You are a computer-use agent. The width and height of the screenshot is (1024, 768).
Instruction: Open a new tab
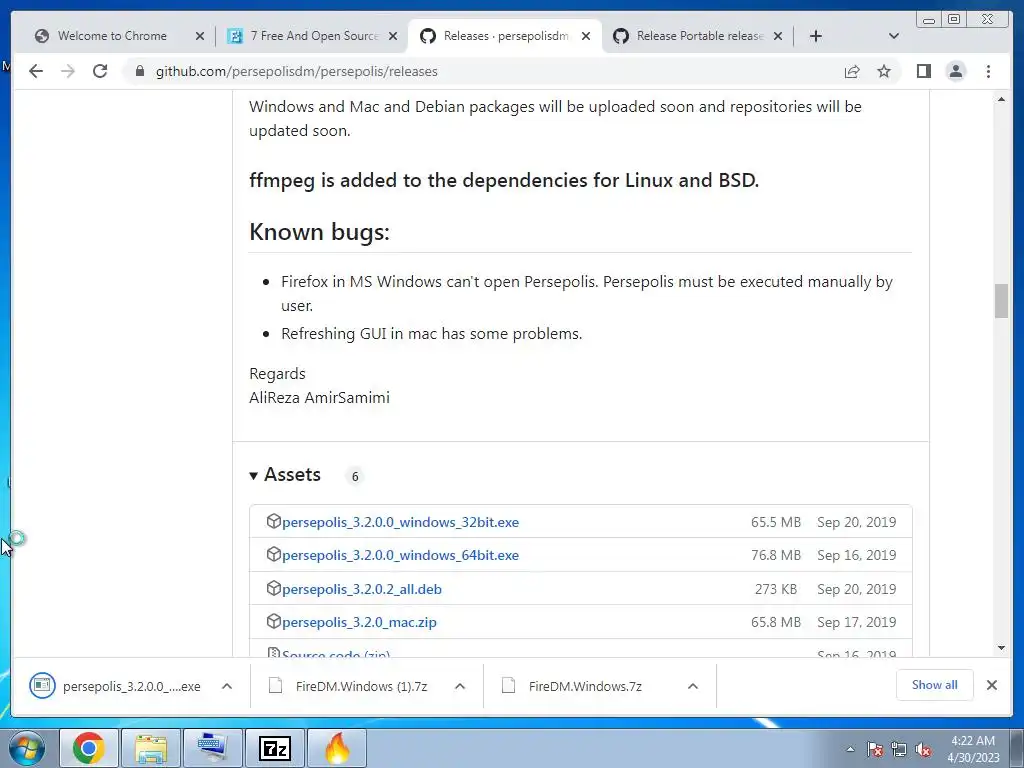(816, 36)
